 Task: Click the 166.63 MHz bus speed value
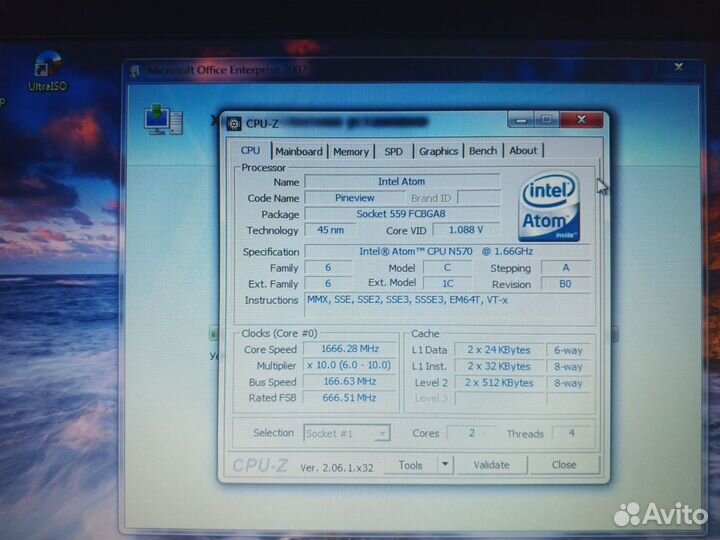[349, 382]
